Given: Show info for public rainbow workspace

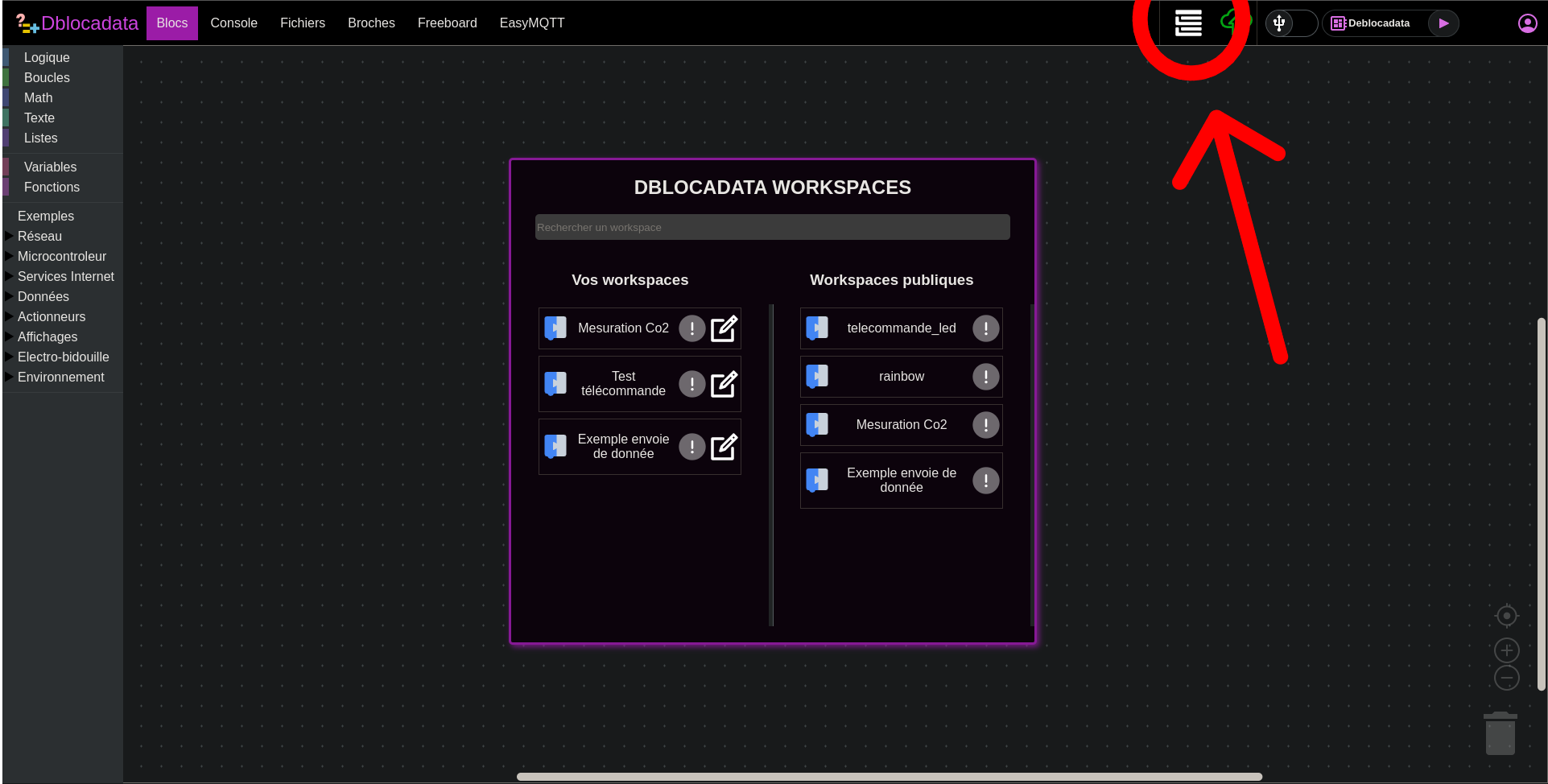Looking at the screenshot, I should click(985, 377).
